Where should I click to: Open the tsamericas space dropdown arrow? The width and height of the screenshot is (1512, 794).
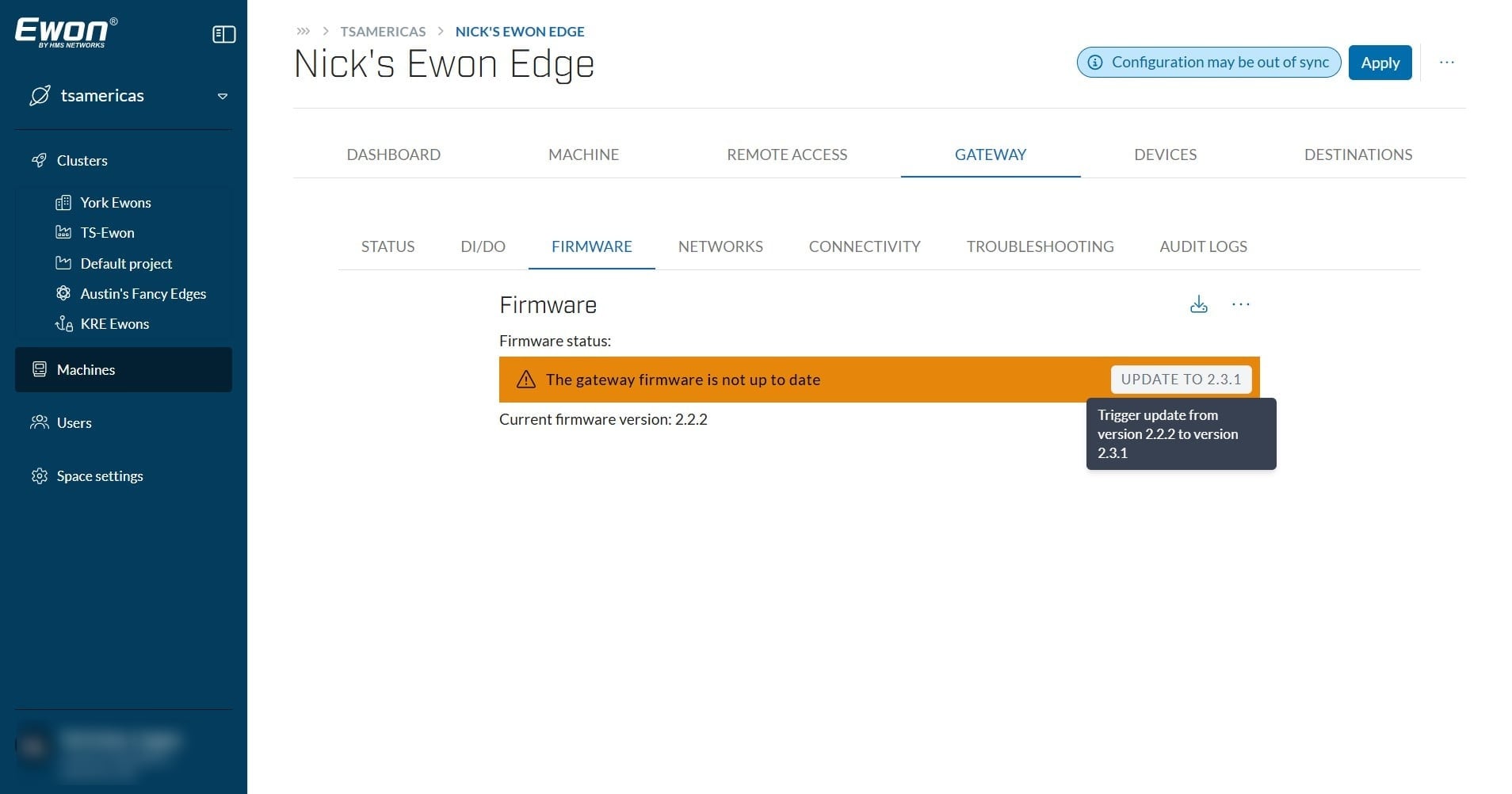coord(223,96)
